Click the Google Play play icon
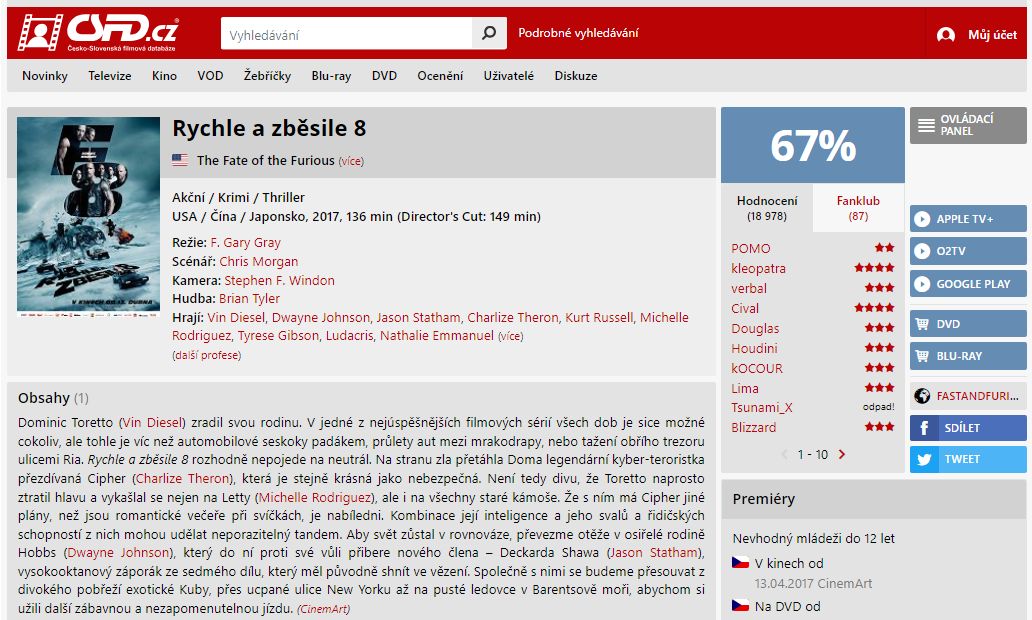 (x=923, y=284)
